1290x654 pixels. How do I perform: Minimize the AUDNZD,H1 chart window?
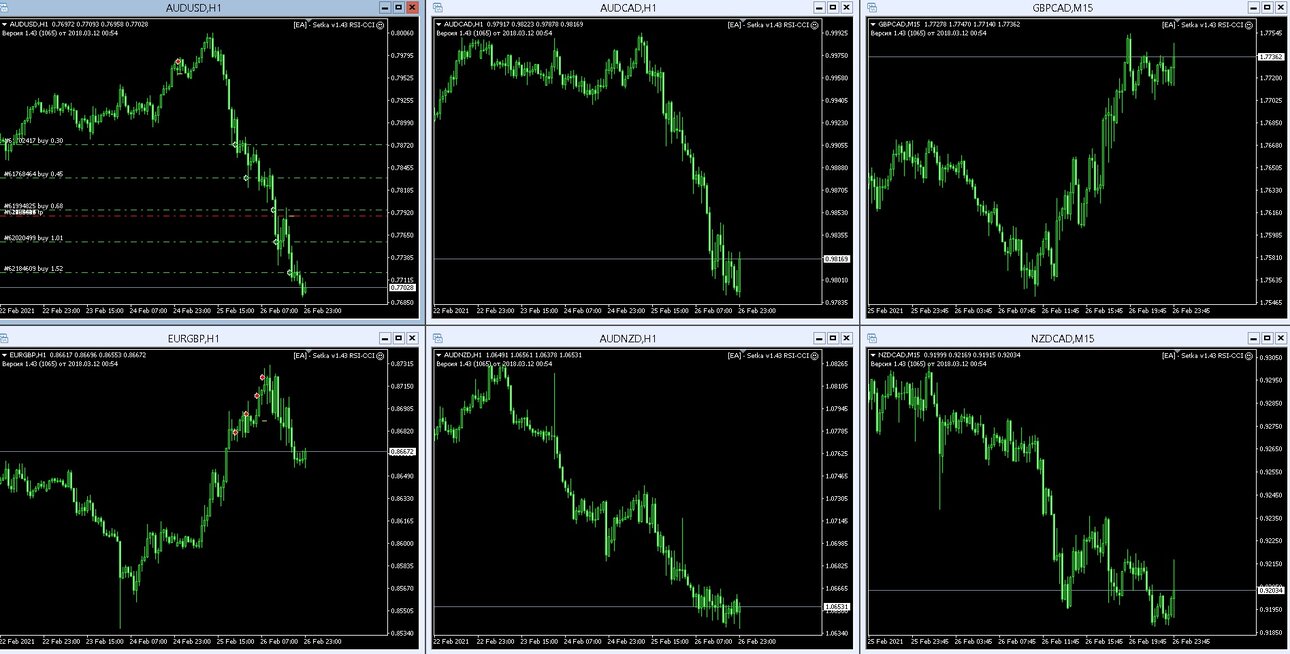click(x=817, y=338)
